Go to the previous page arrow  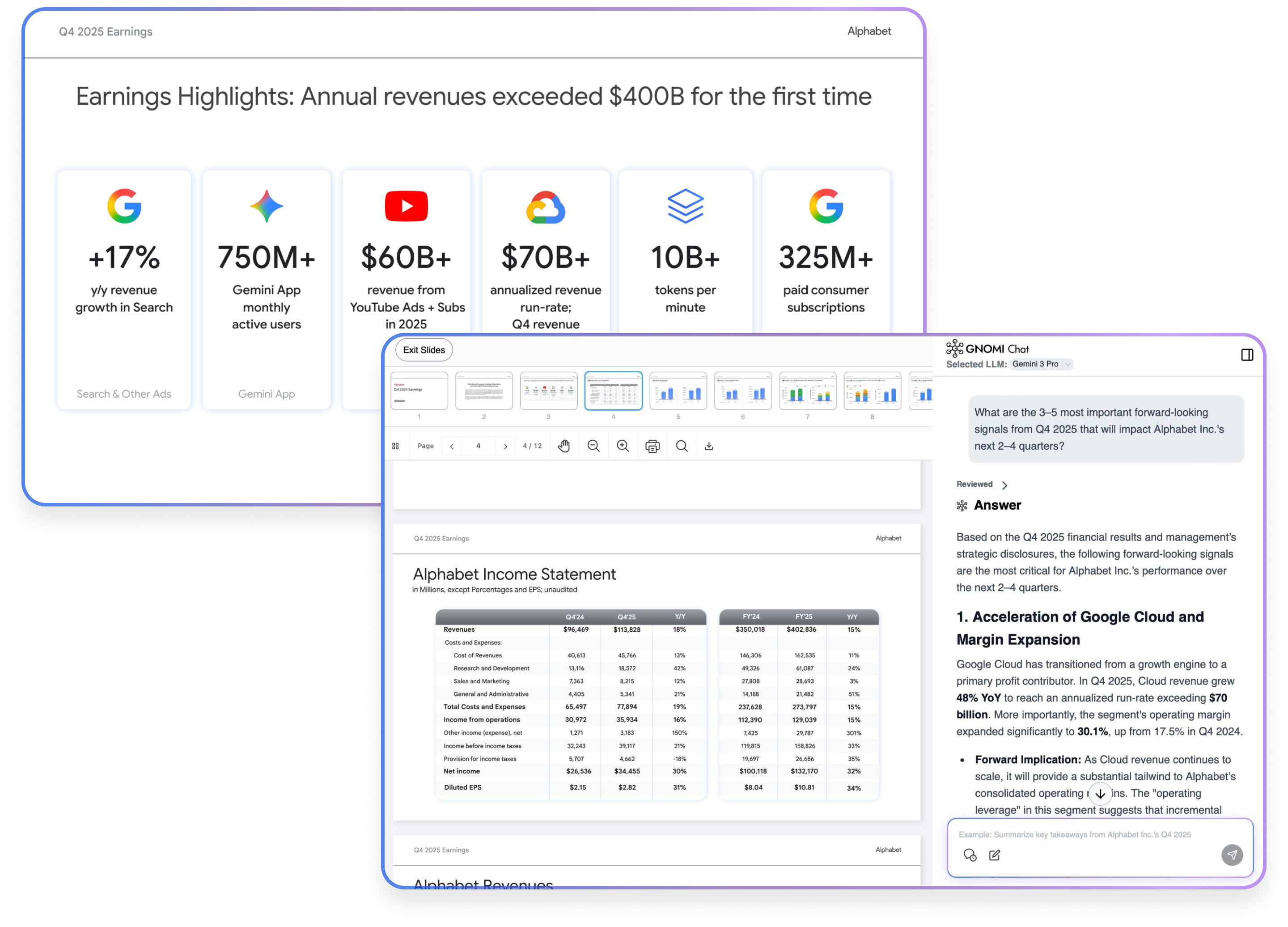[452, 446]
